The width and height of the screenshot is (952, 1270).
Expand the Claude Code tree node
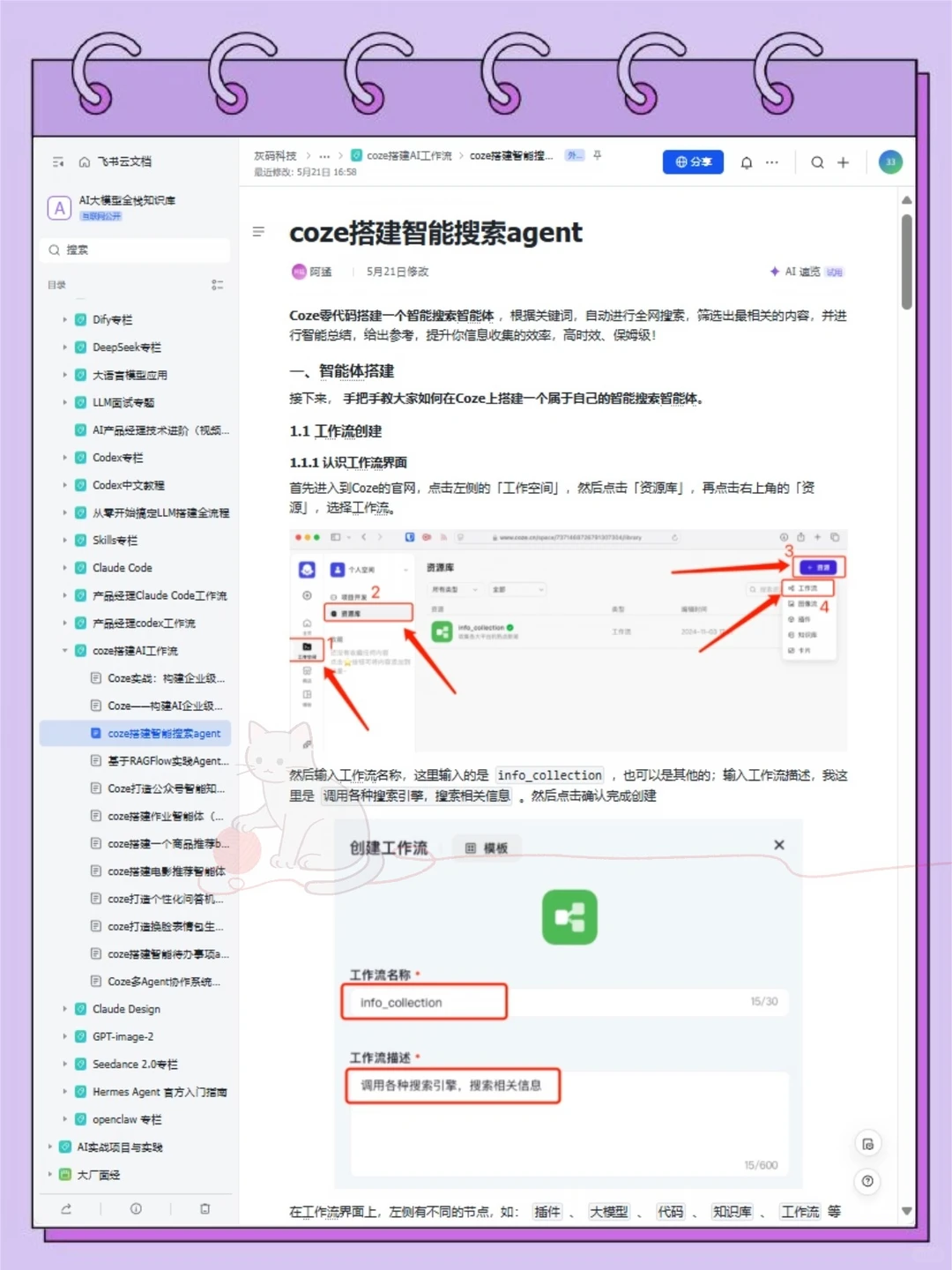point(64,568)
